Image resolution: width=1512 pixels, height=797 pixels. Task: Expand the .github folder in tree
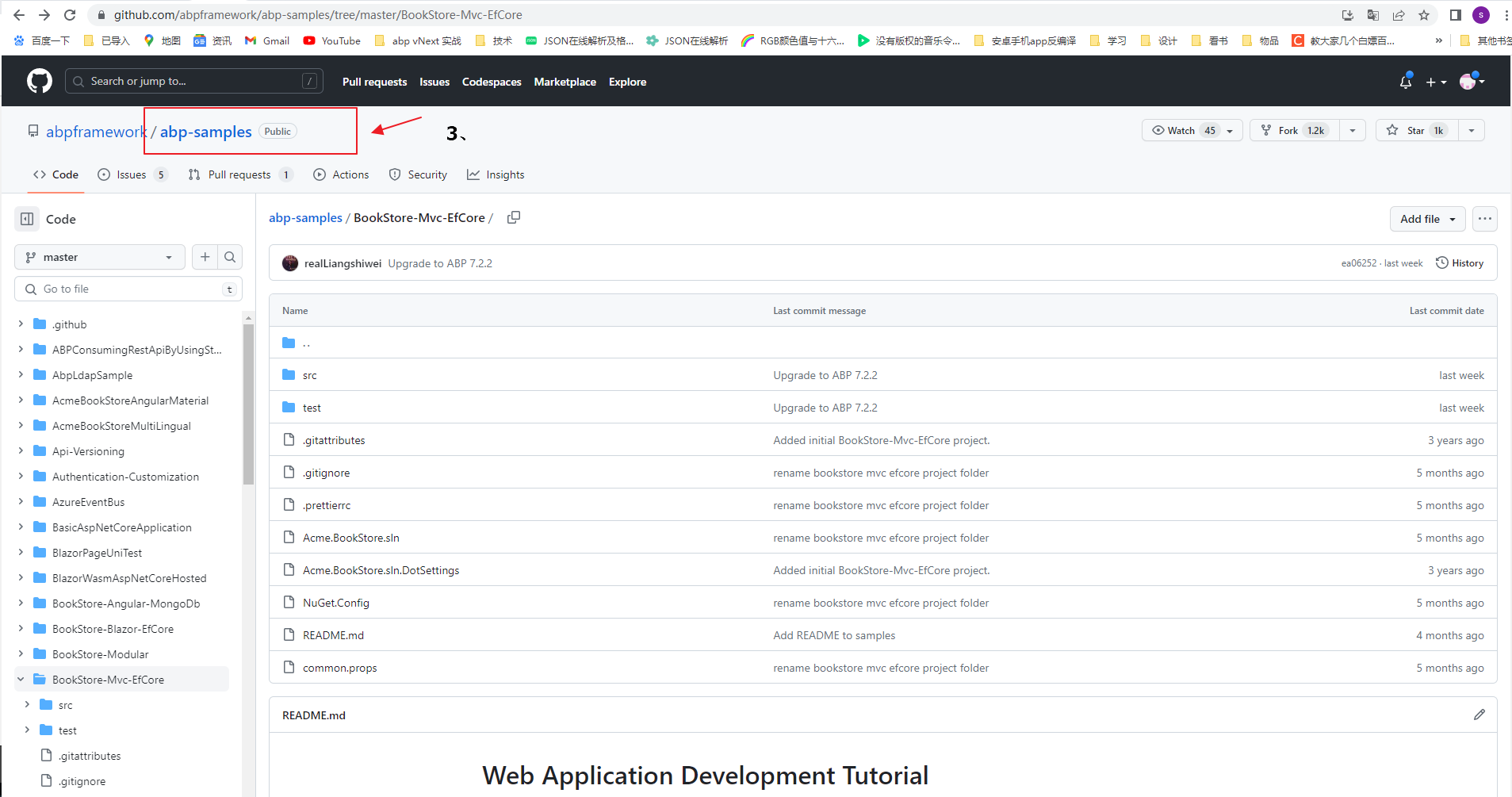click(21, 324)
